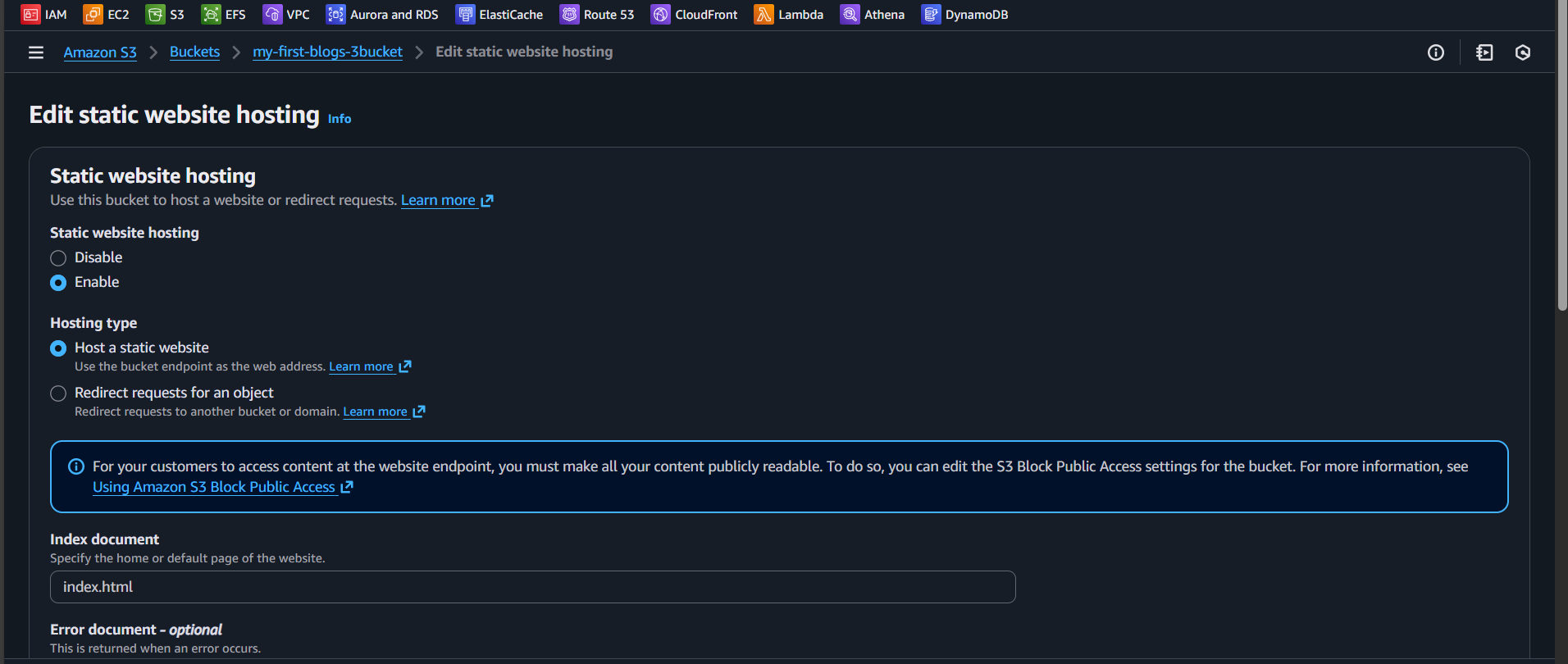Open the hamburger navigation menu

(x=36, y=52)
